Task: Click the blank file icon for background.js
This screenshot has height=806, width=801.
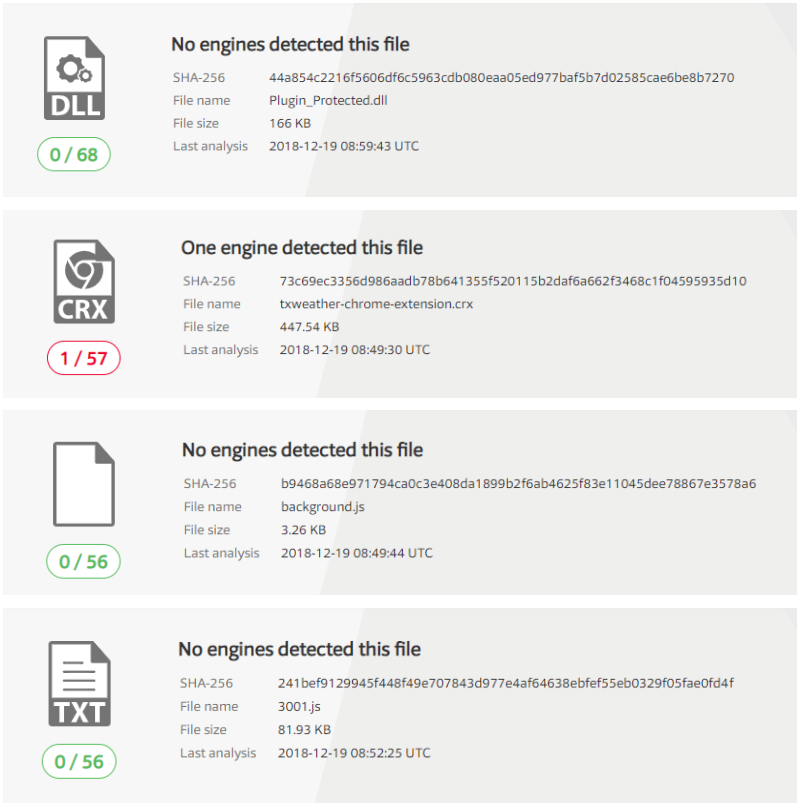Action: pyautogui.click(x=84, y=484)
